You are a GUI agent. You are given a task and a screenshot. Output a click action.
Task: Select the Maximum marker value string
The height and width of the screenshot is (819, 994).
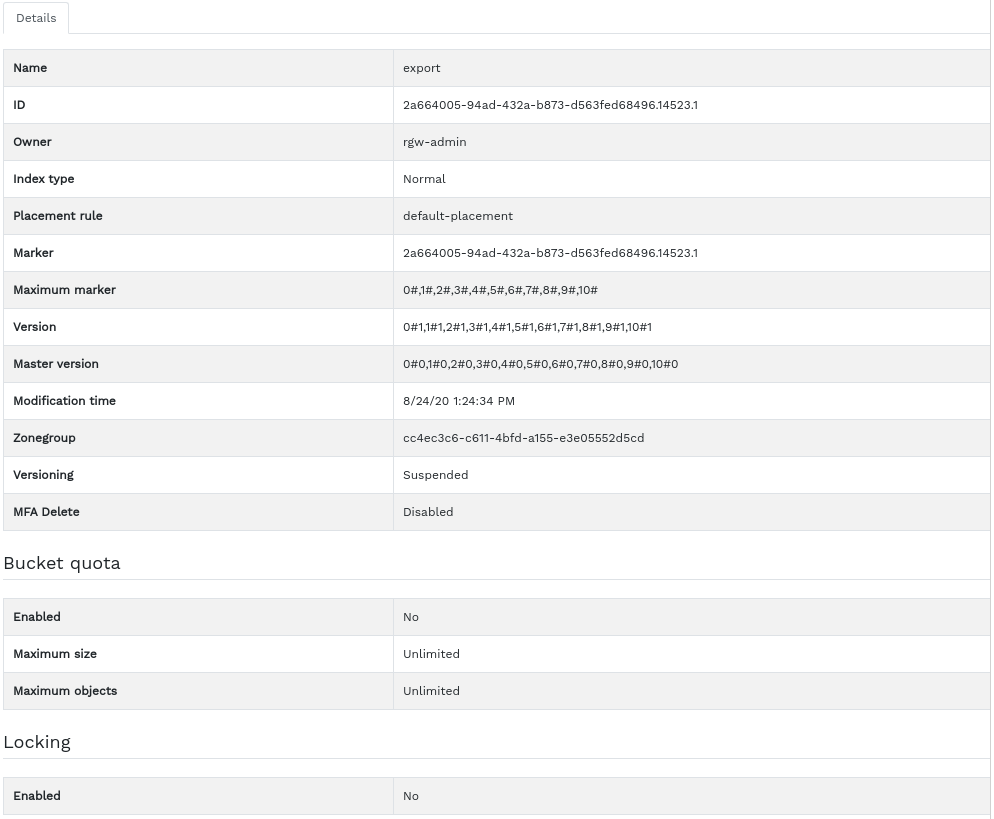(500, 290)
